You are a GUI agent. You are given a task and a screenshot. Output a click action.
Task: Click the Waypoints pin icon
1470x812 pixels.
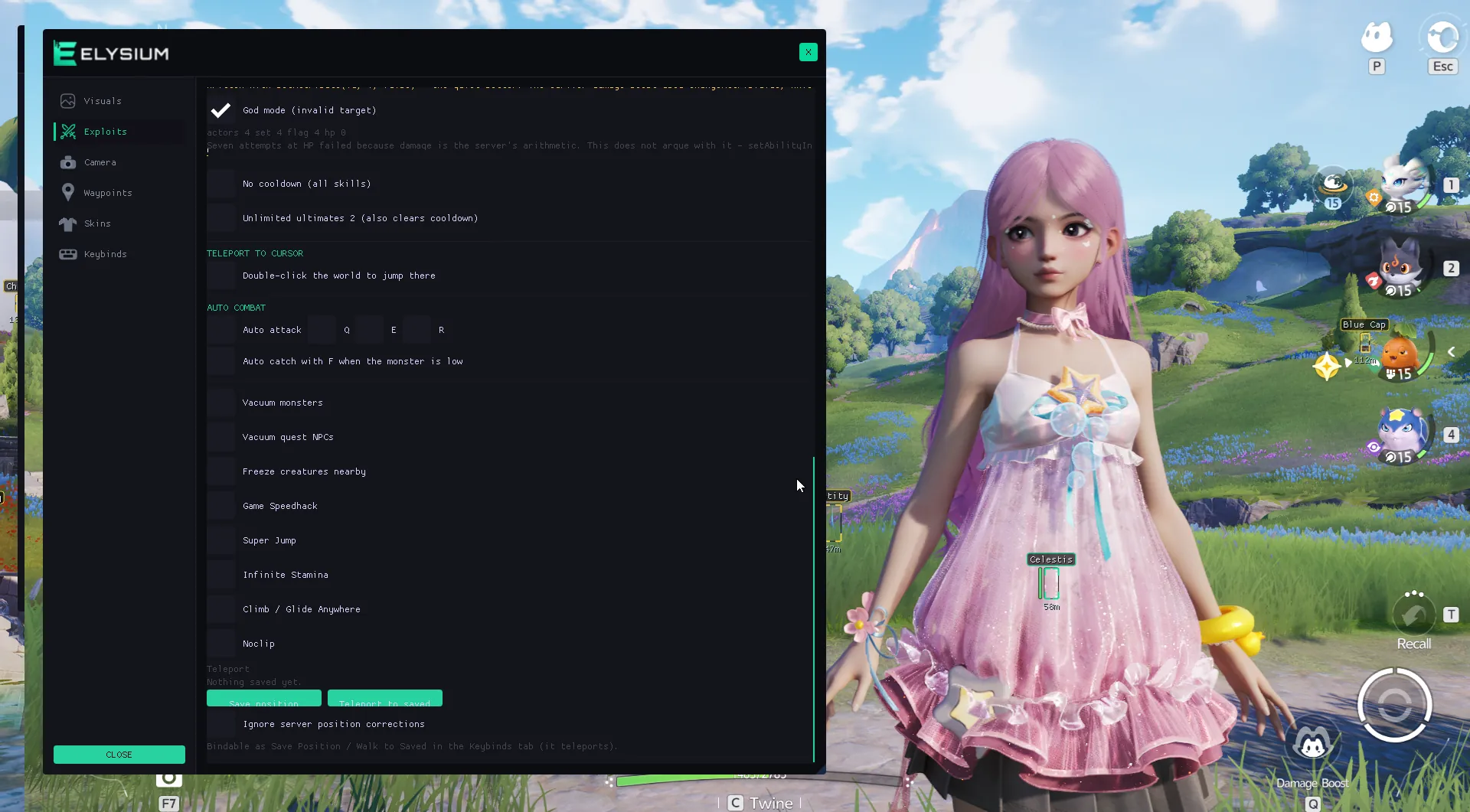pyautogui.click(x=68, y=193)
